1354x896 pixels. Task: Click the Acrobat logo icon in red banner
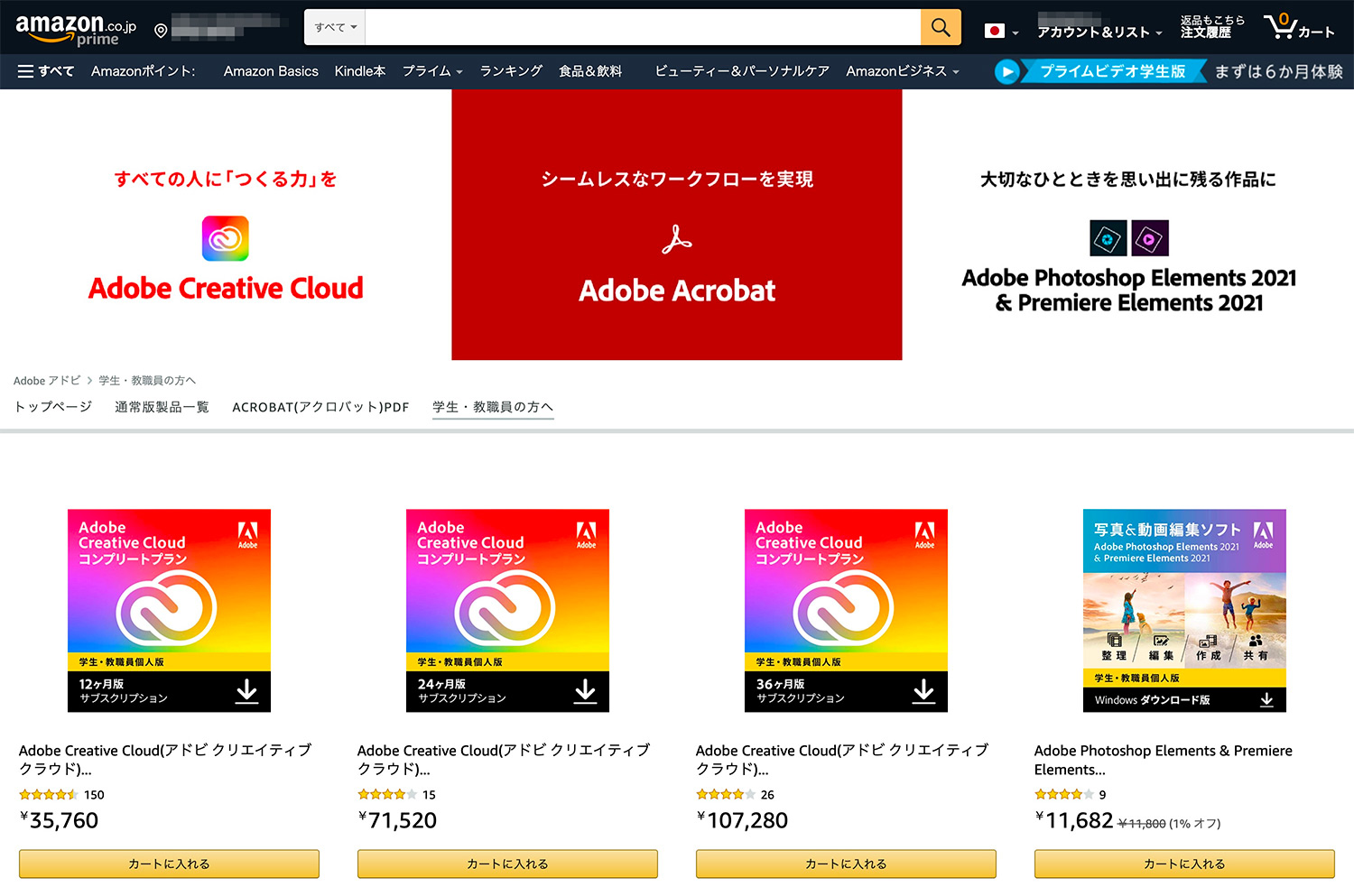pos(676,240)
